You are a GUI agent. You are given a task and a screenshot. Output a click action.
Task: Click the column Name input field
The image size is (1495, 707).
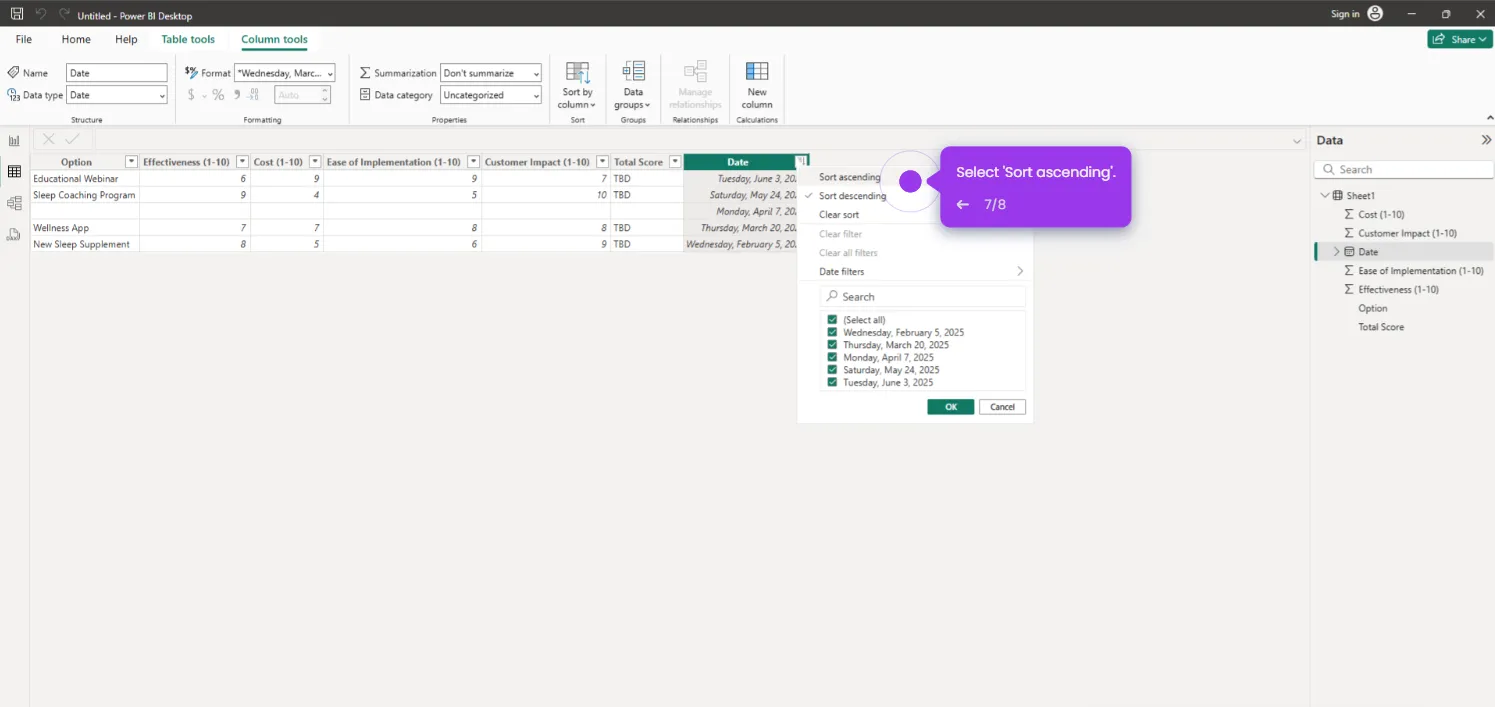pos(117,73)
